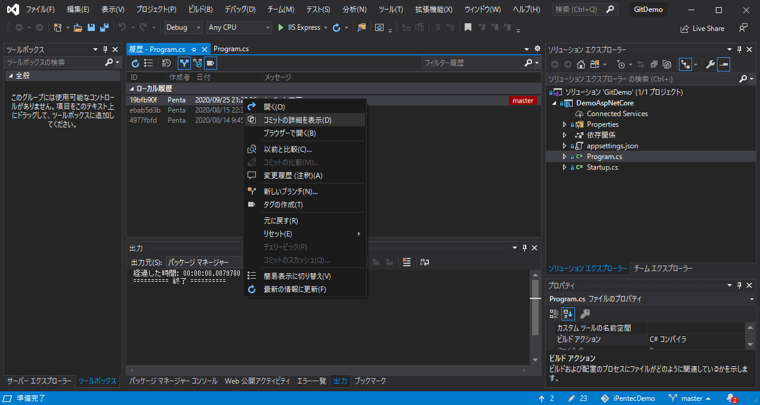760x405 pixels.
Task: Start the app with IIS Express button
Action: [x=299, y=28]
